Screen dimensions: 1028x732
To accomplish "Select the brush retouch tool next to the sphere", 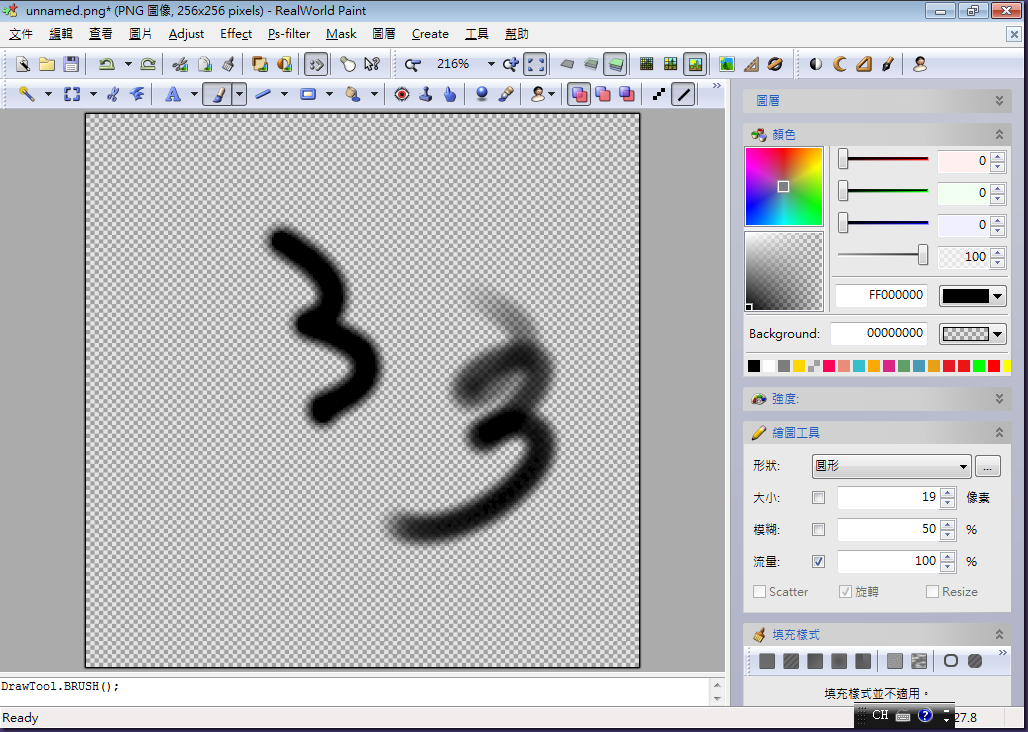I will point(505,94).
